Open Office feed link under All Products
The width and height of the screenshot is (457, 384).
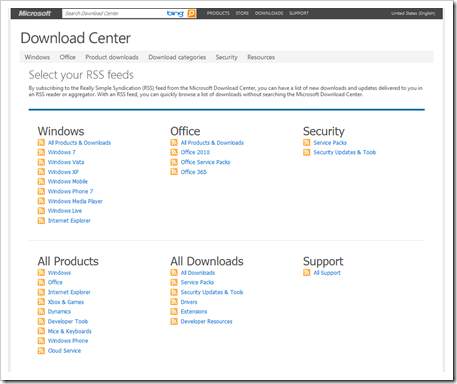(55, 282)
